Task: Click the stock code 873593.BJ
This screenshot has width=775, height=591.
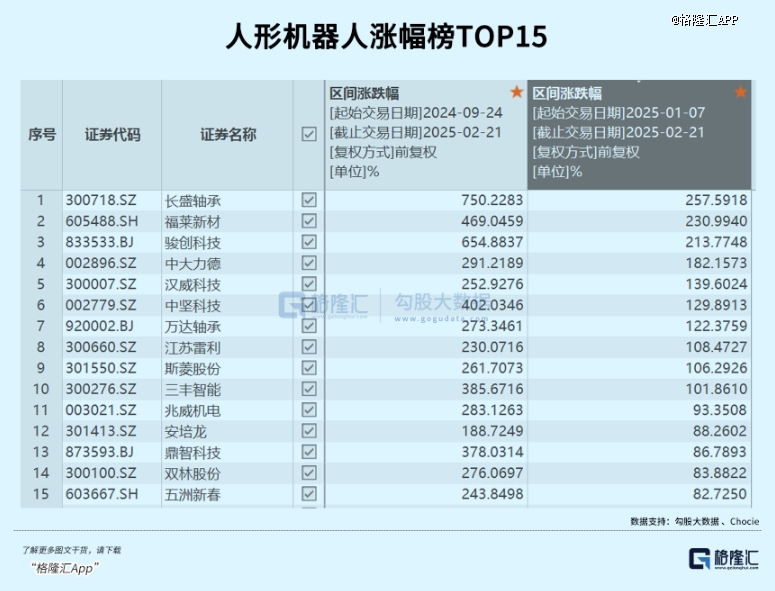Action: [99, 452]
